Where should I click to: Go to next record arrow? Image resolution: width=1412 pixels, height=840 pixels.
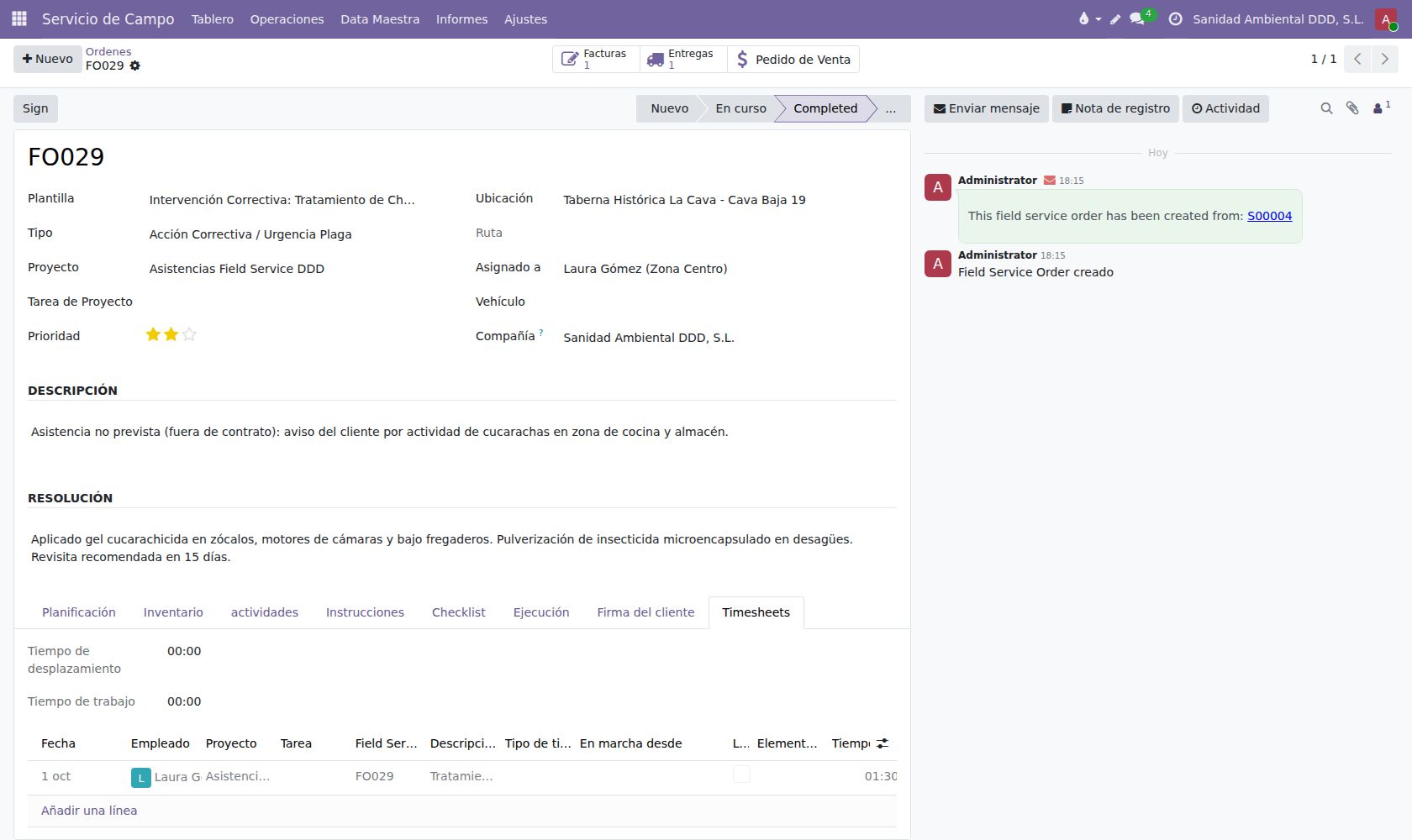[1384, 59]
